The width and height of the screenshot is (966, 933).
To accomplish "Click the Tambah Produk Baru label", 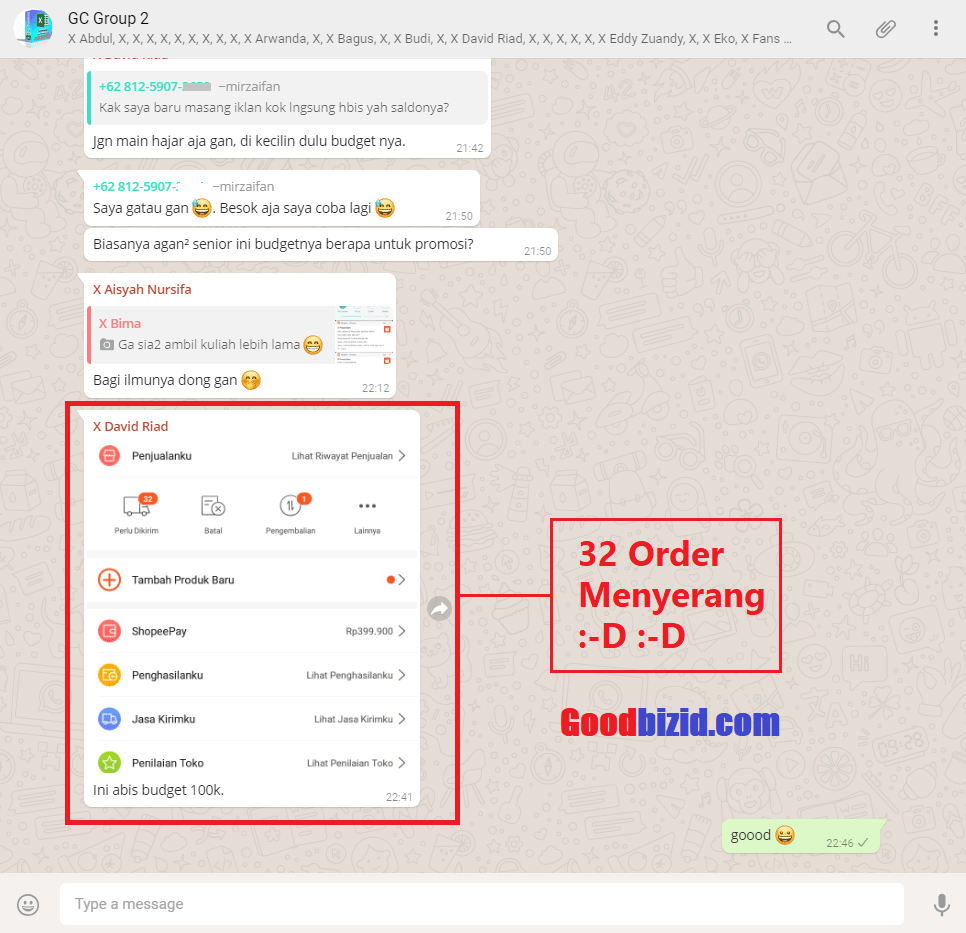I will pyautogui.click(x=183, y=580).
